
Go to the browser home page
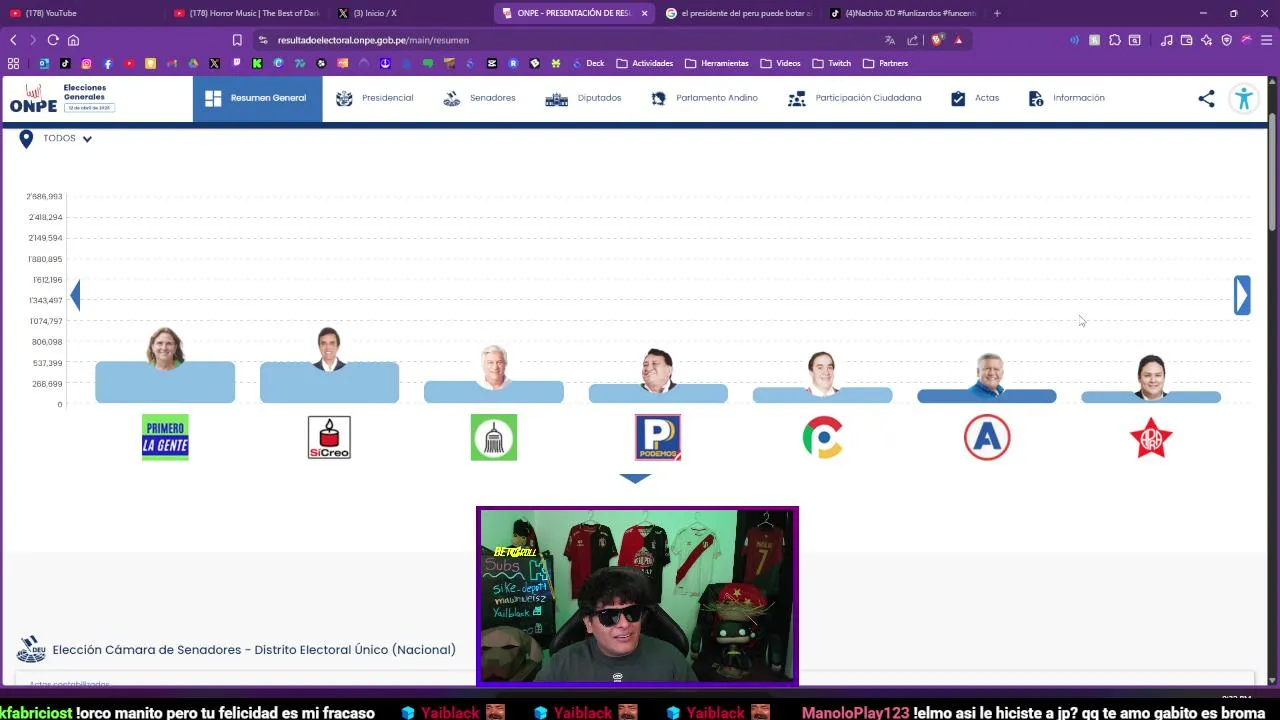(73, 40)
